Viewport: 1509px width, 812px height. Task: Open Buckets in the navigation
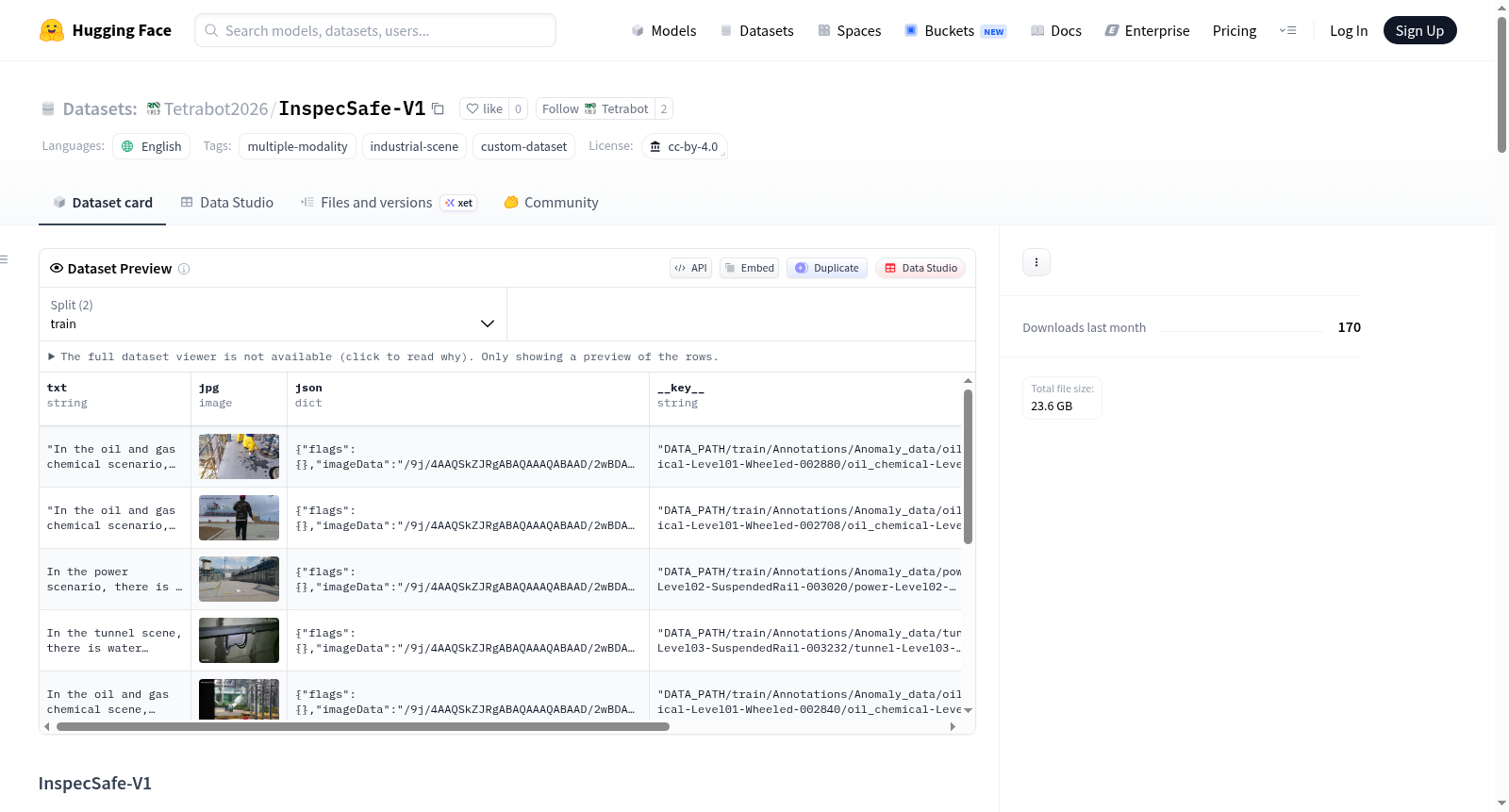955,30
